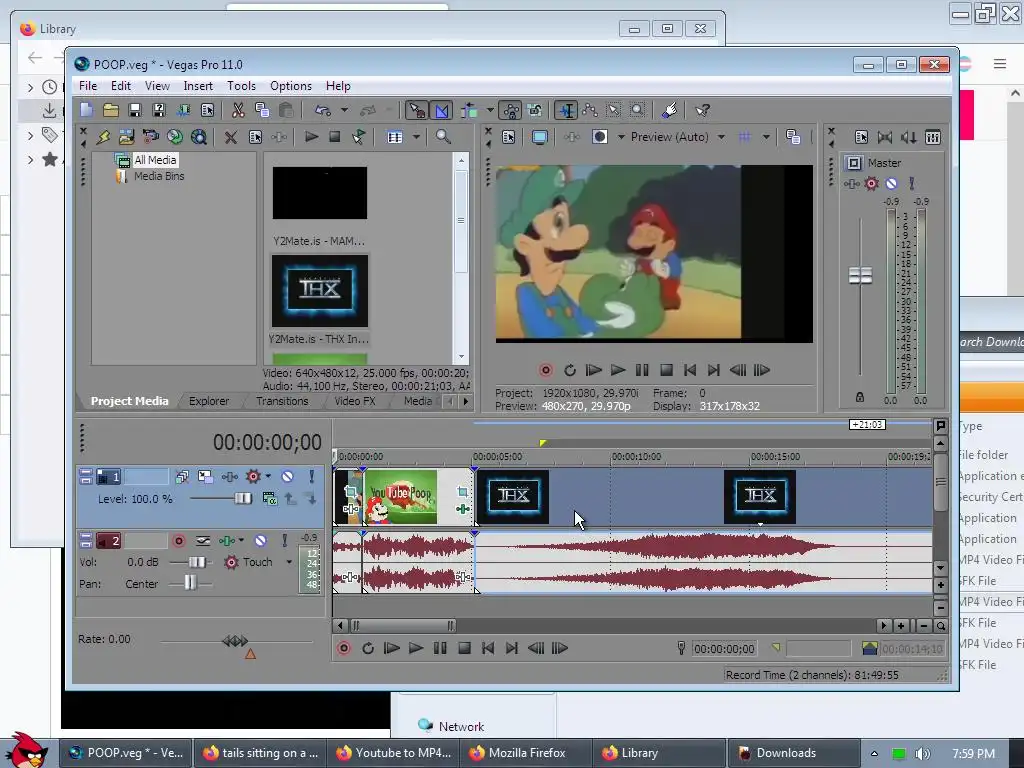The height and width of the screenshot is (768, 1024).
Task: Save the project using the floppy disk icon
Action: point(135,110)
